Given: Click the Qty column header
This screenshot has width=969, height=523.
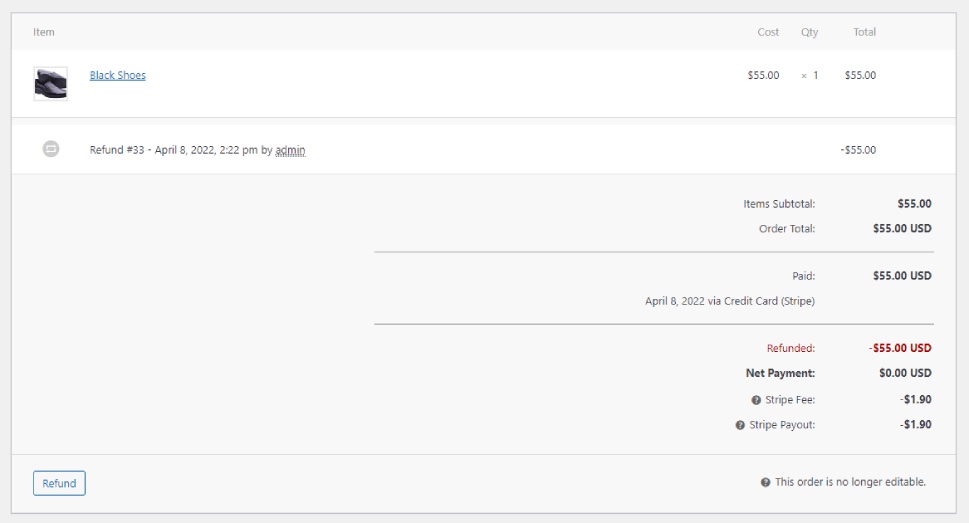Looking at the screenshot, I should 810,32.
